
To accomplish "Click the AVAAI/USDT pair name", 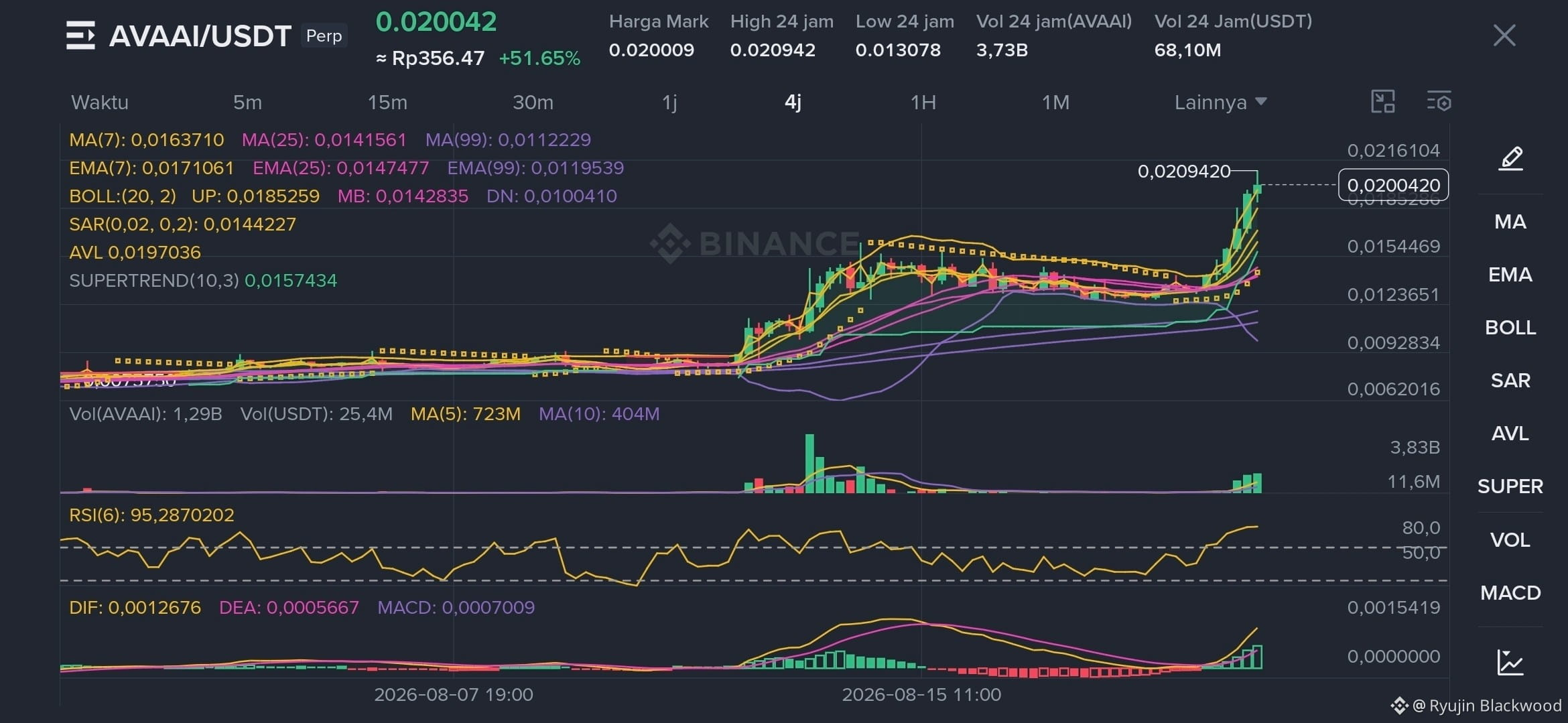I will tap(200, 36).
